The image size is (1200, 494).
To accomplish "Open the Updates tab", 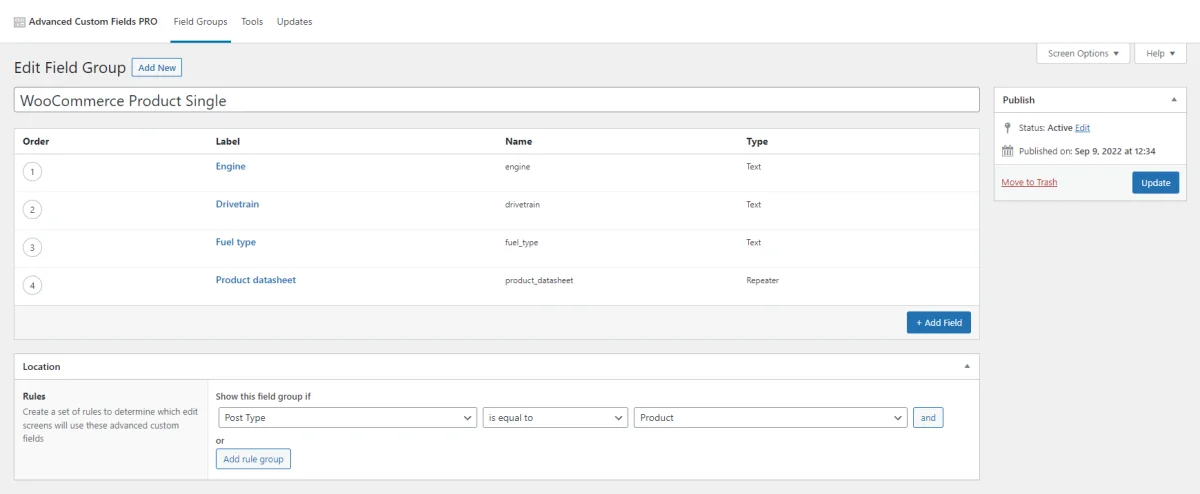I will [294, 22].
